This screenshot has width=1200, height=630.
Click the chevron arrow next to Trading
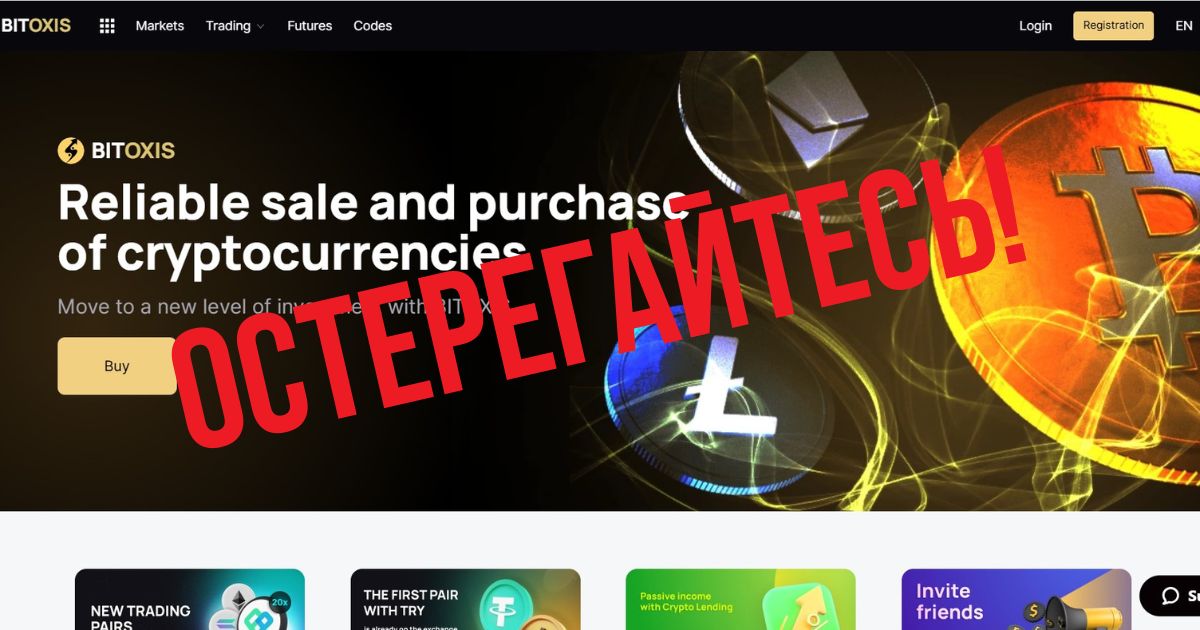point(261,27)
